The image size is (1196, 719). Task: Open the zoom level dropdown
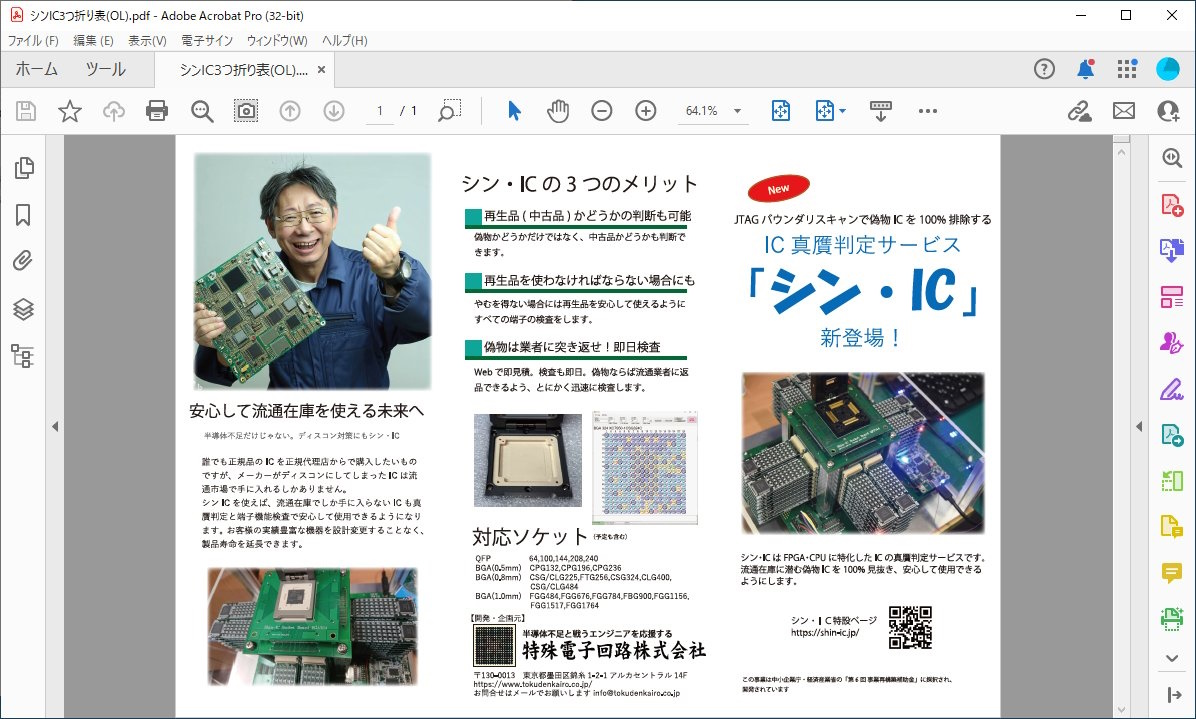737,111
